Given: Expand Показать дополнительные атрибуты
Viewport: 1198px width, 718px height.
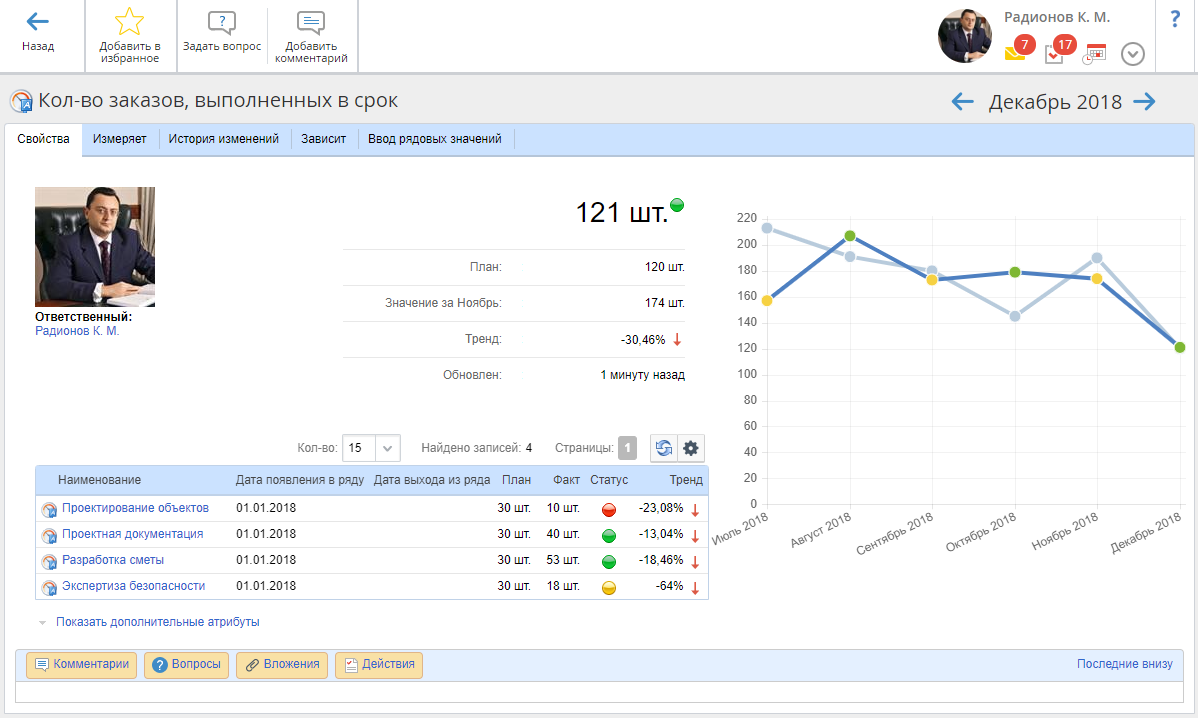Looking at the screenshot, I should coord(157,622).
